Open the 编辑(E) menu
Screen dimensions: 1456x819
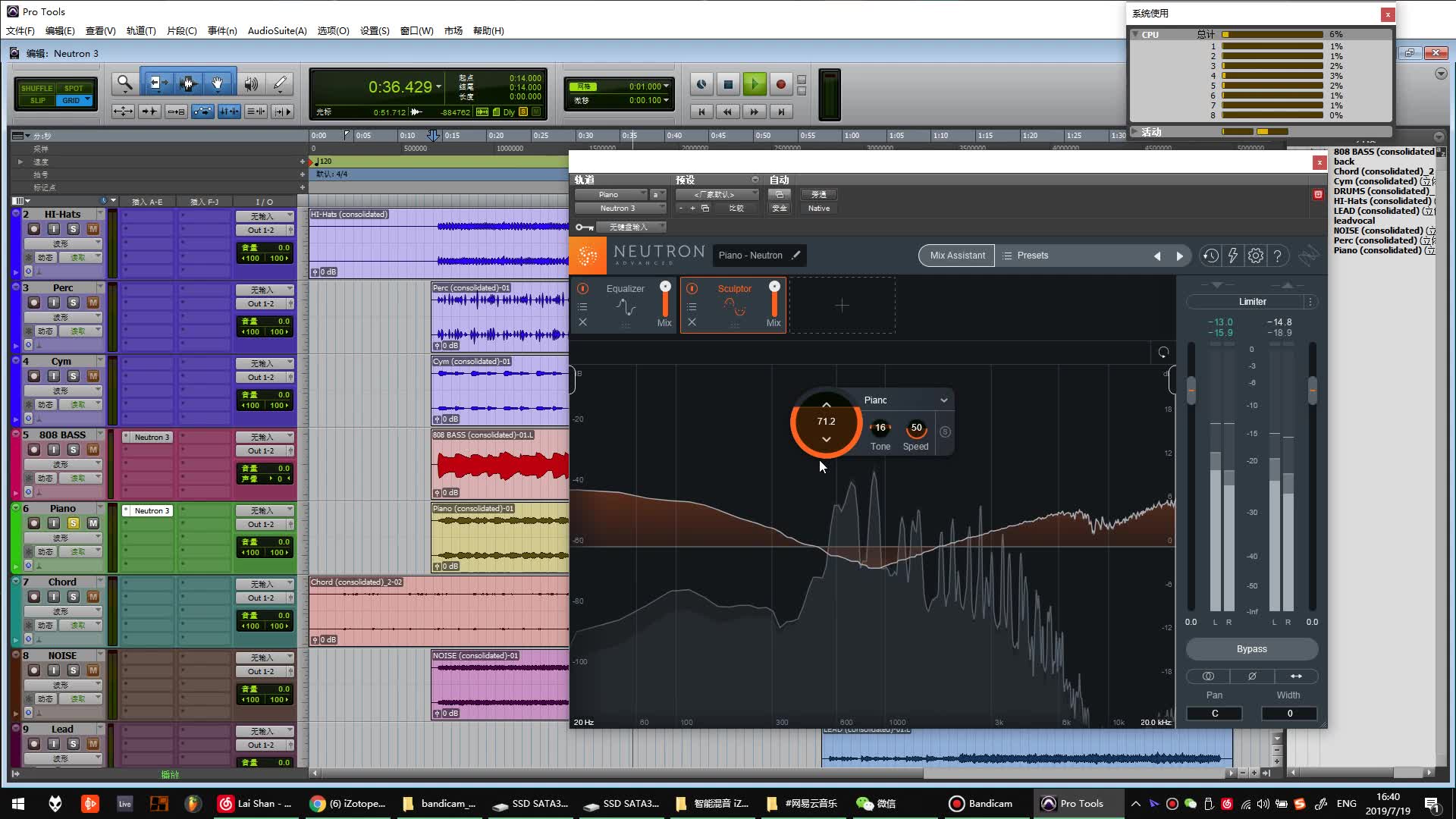coord(60,31)
